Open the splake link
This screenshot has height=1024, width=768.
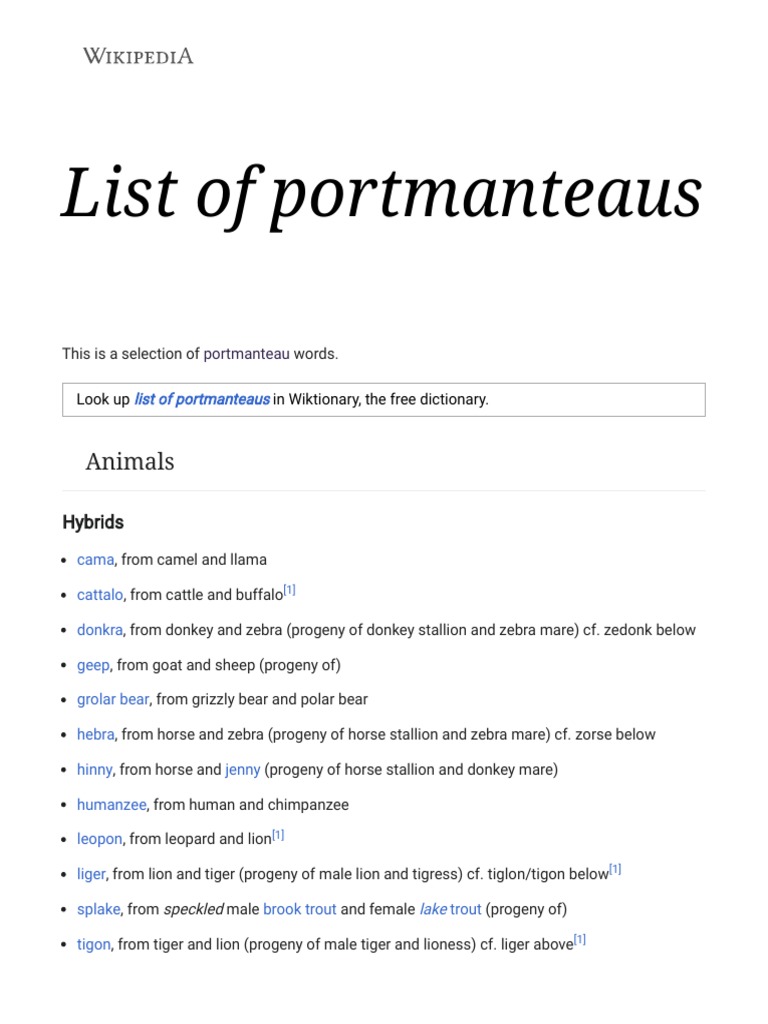[98, 909]
